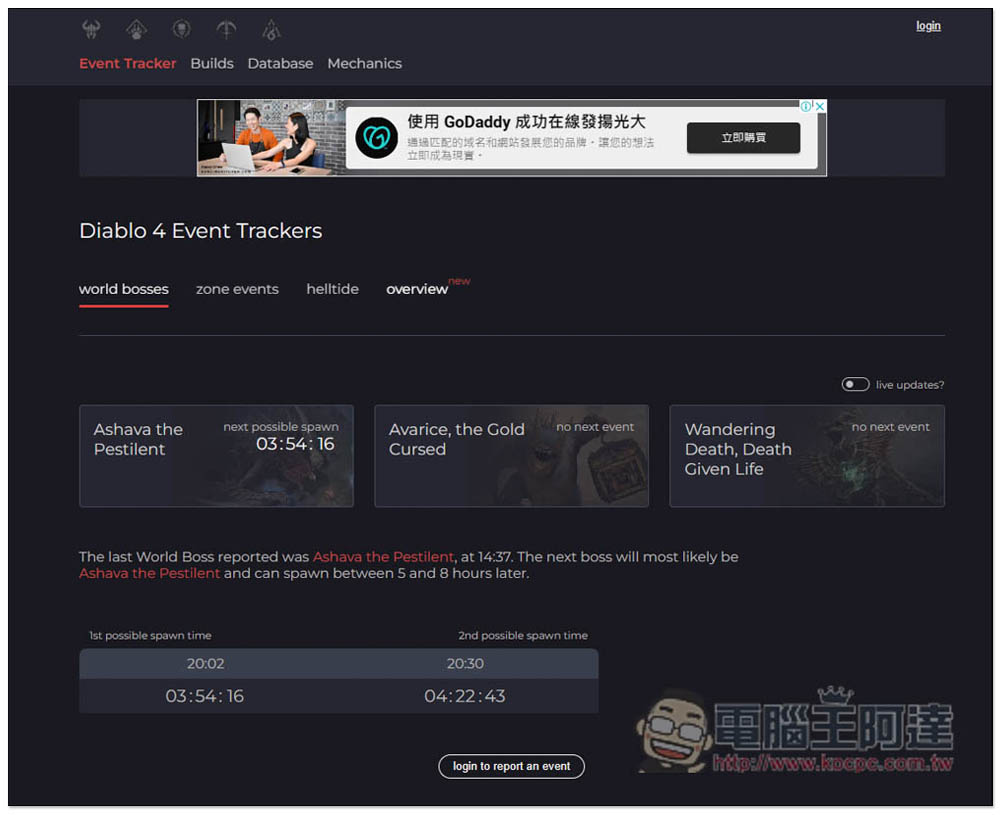Click the 20:02 first spawn time
This screenshot has width=1000, height=815.
coord(205,664)
